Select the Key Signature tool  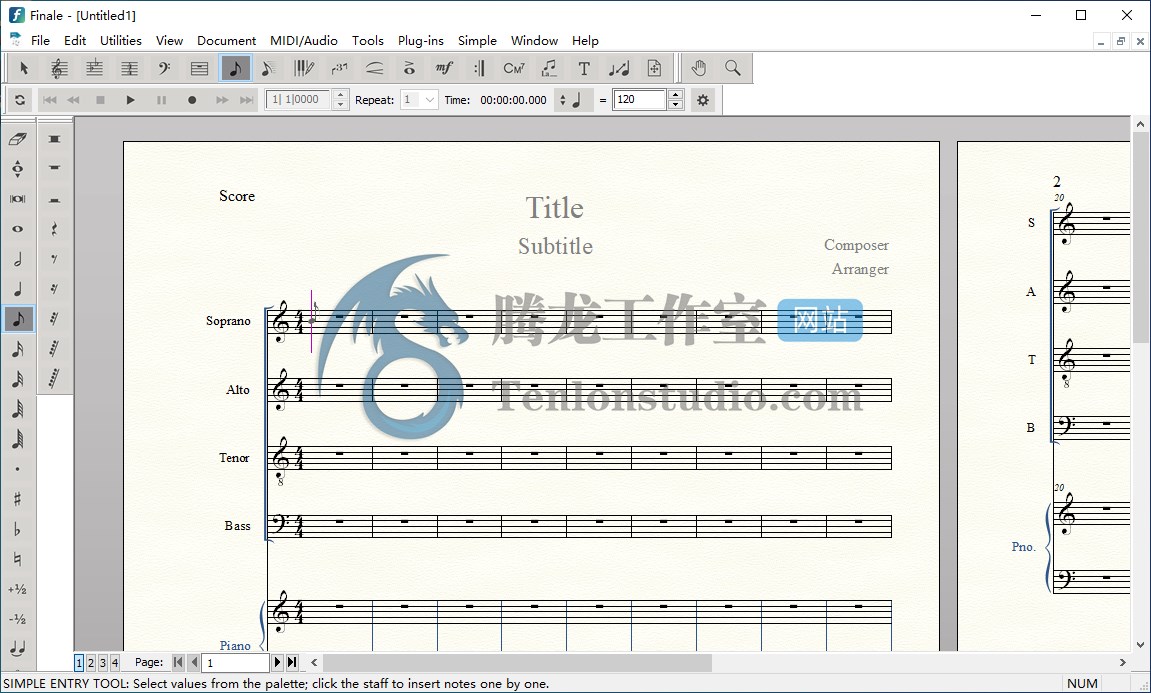pos(94,68)
